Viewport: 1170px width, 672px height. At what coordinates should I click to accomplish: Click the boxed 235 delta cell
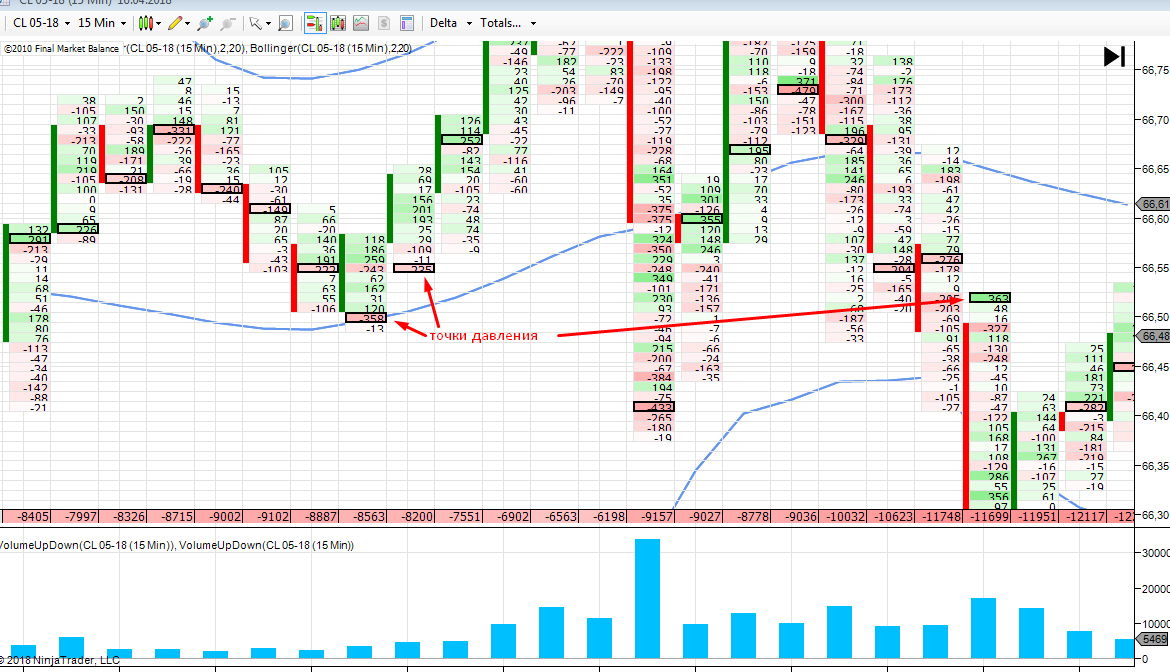[414, 269]
